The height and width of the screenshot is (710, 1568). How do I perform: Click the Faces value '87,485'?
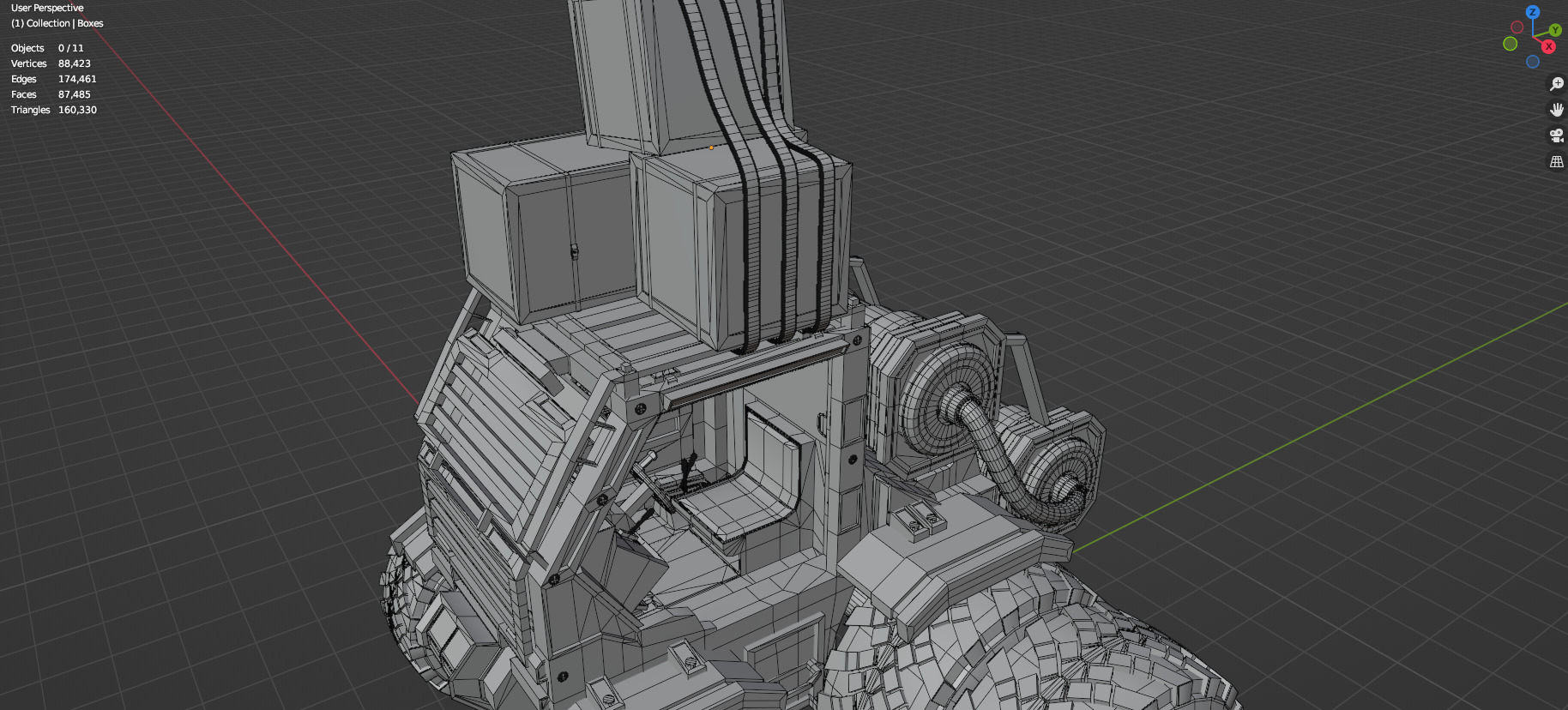click(75, 94)
